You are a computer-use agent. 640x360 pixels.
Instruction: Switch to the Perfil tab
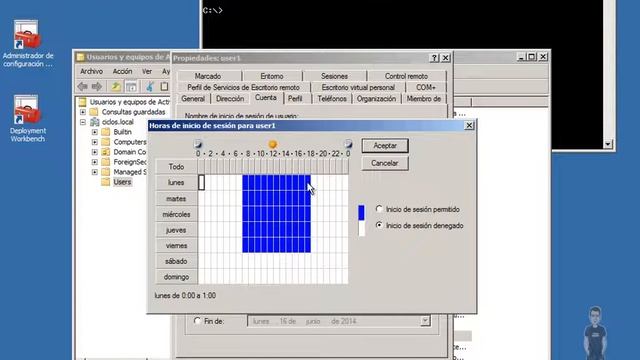295,99
